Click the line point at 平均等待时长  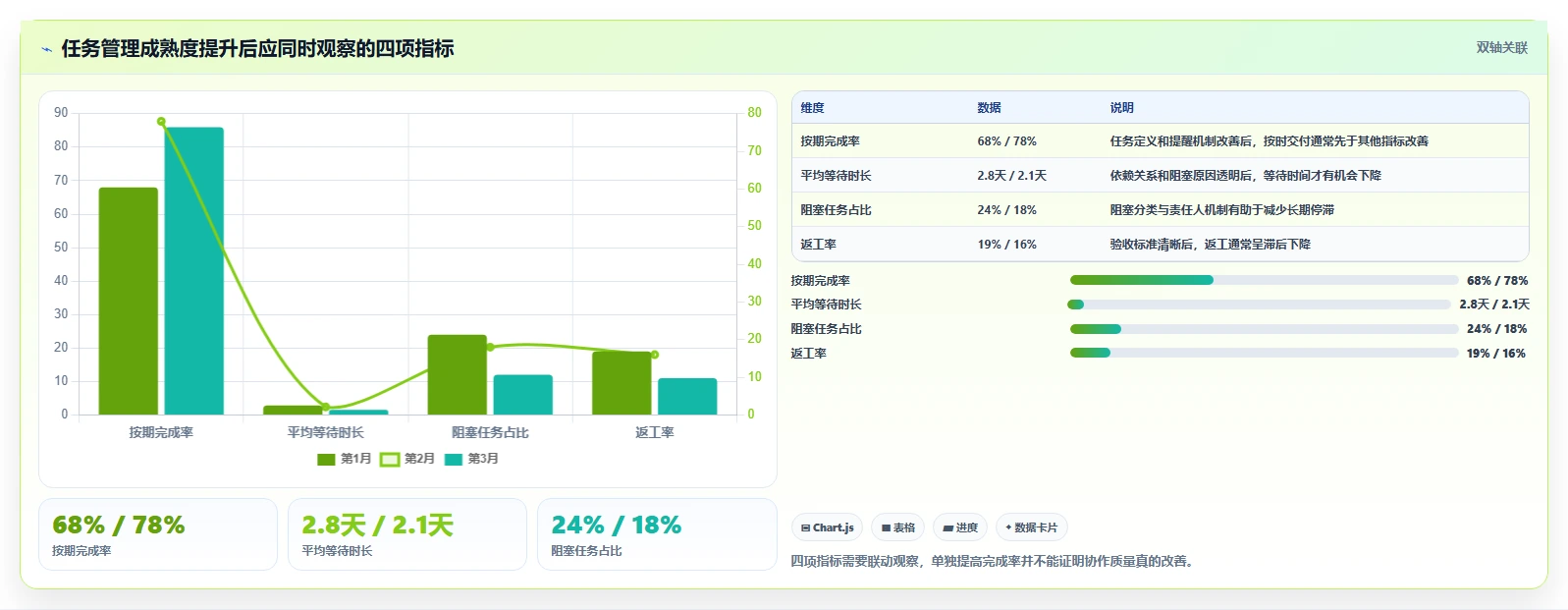click(x=326, y=407)
